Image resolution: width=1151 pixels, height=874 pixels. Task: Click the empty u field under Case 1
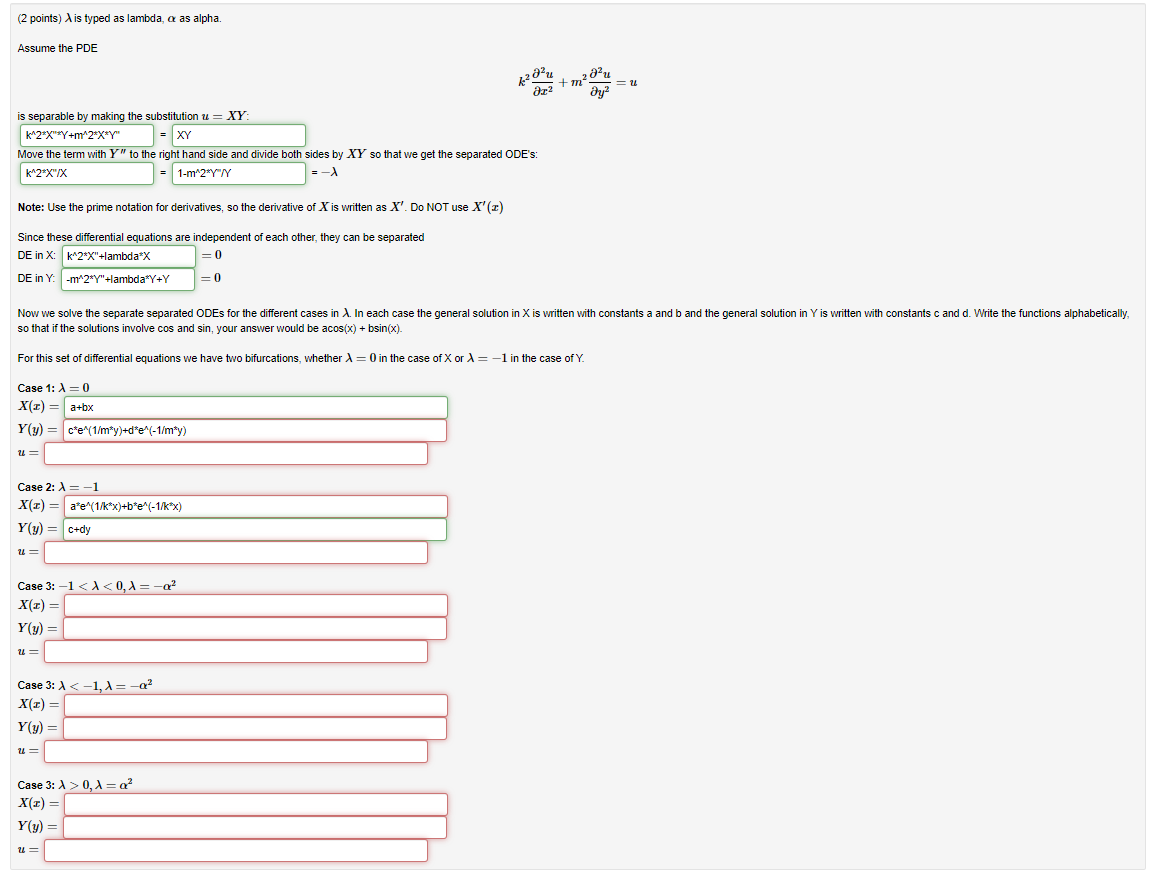(235, 453)
